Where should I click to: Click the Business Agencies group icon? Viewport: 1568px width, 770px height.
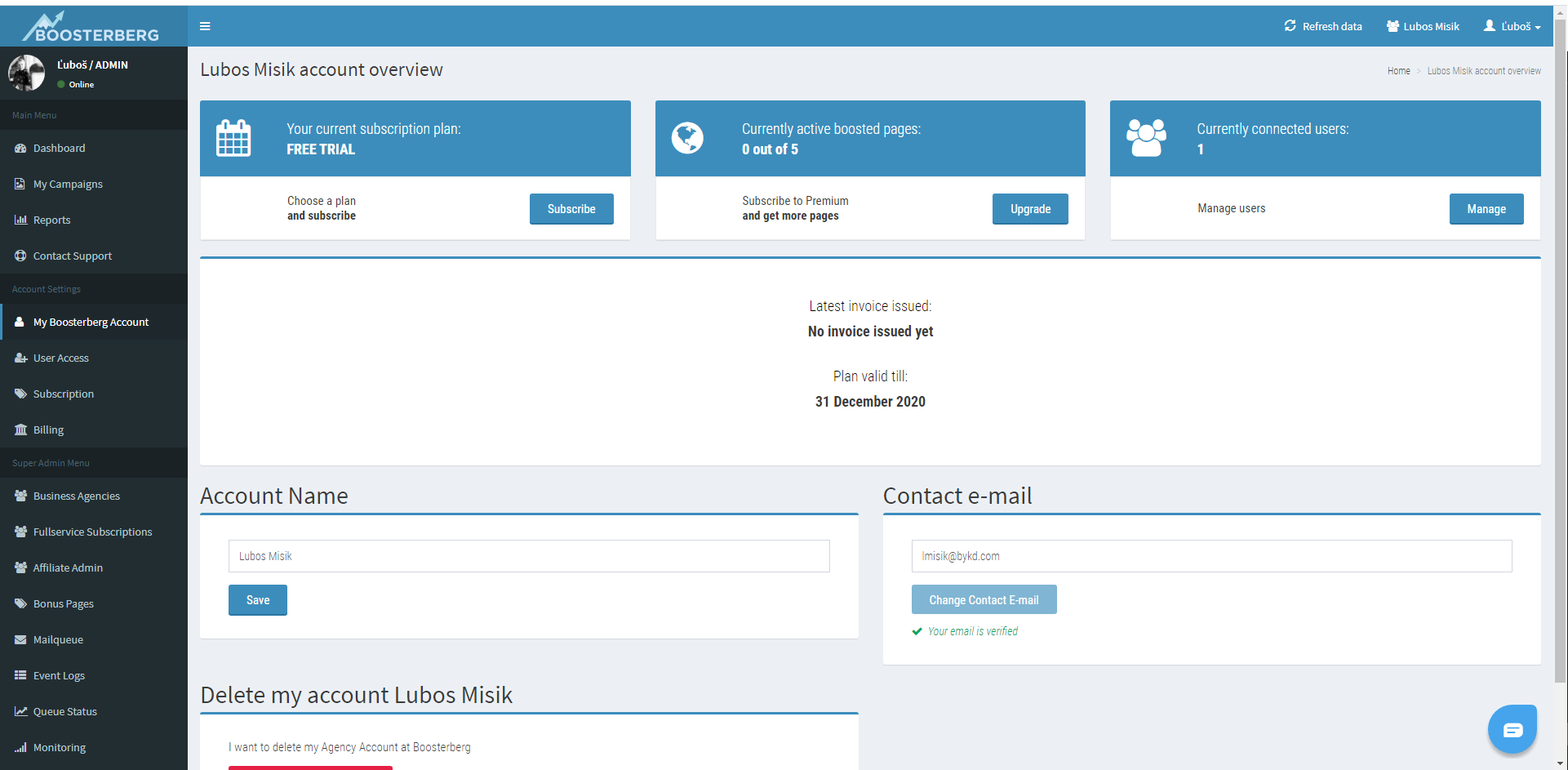(20, 496)
